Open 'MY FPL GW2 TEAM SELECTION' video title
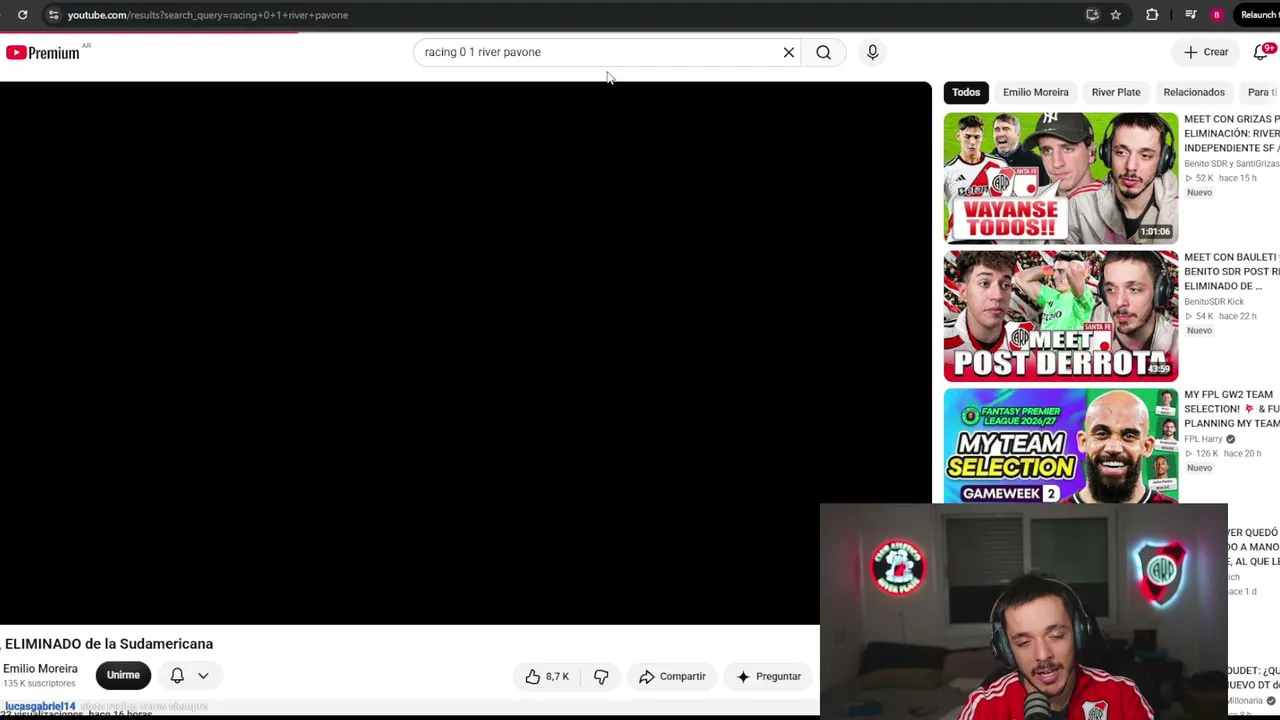This screenshot has width=1280, height=720. (1232, 409)
